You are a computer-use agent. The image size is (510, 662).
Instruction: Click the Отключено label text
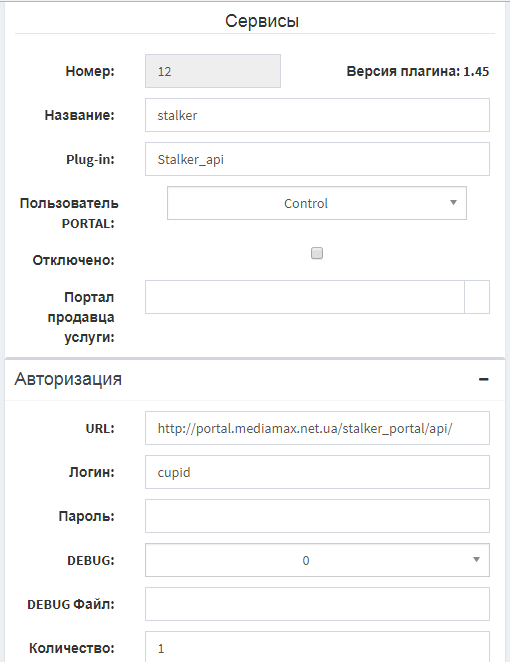[x=73, y=260]
